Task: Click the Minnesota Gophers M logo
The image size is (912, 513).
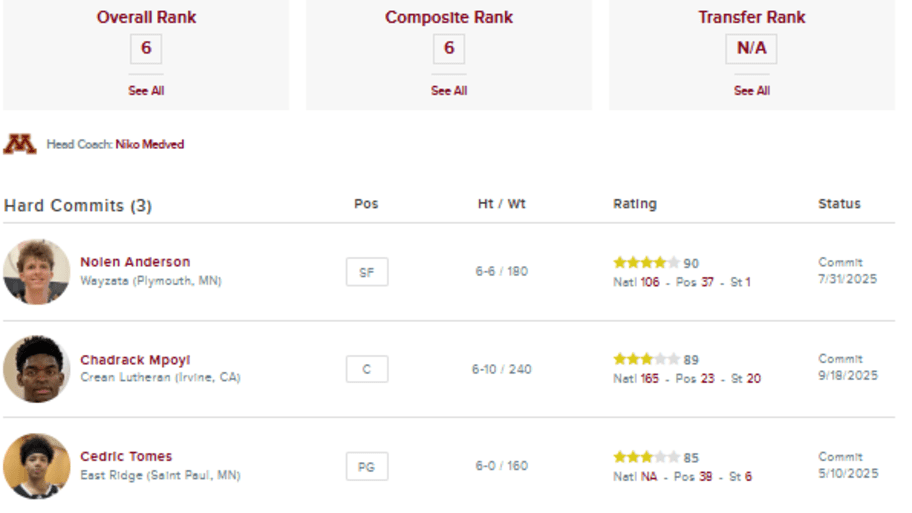Action: [x=20, y=144]
